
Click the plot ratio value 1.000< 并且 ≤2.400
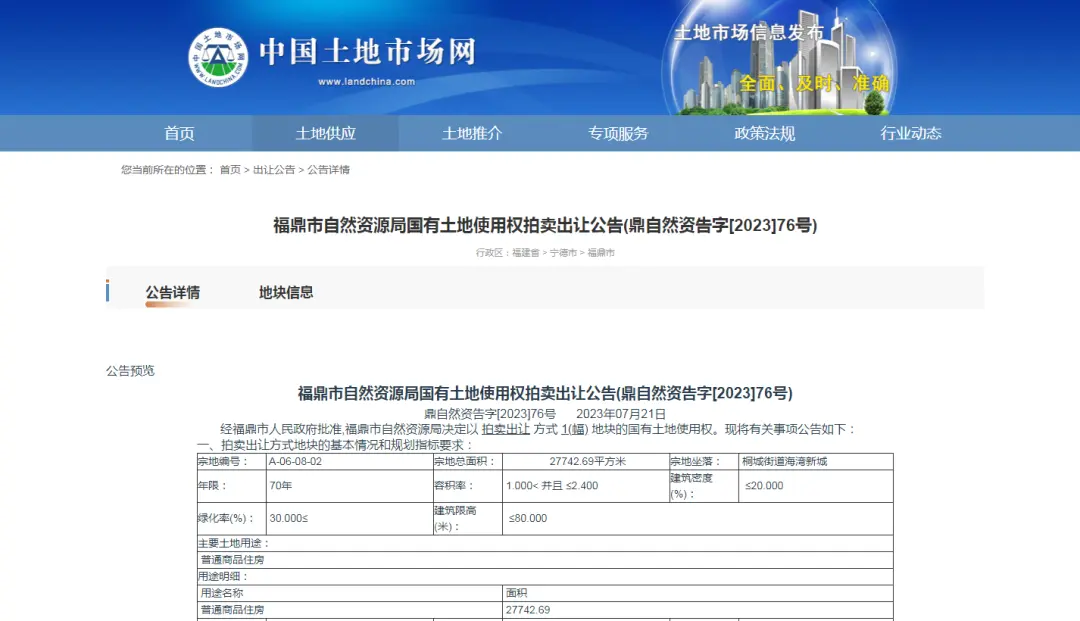point(586,486)
